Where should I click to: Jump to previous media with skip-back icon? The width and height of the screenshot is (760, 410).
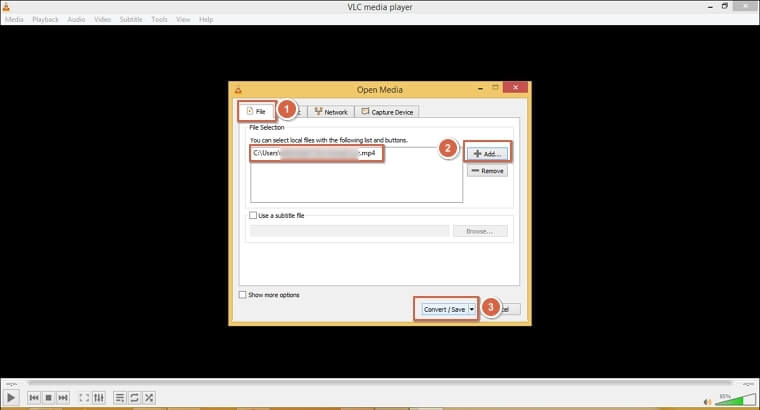(x=34, y=398)
